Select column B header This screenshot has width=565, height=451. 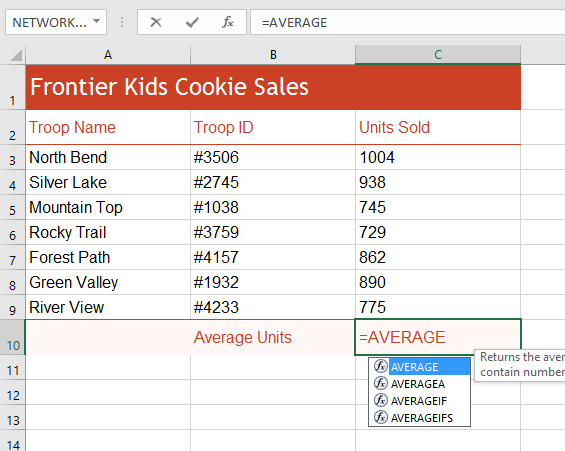point(273,55)
